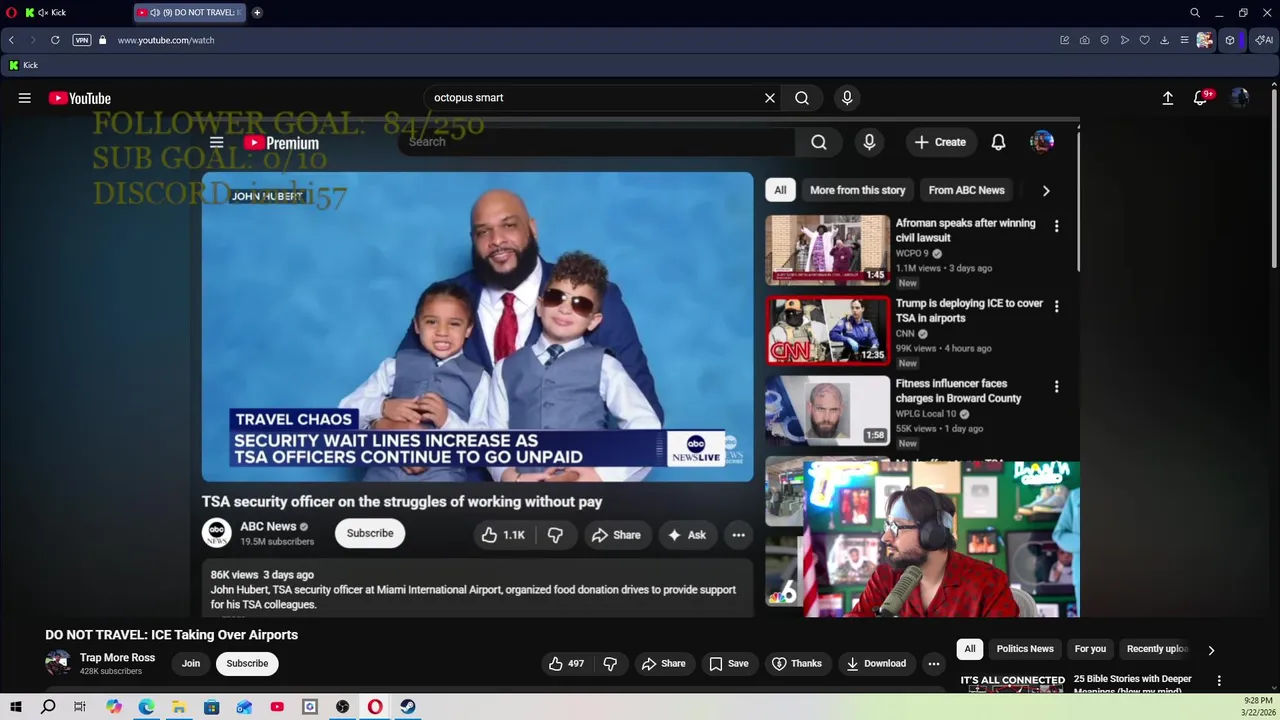Viewport: 1280px width, 720px height.
Task: Open the embedded Premium guide menu icon
Action: pos(216,142)
